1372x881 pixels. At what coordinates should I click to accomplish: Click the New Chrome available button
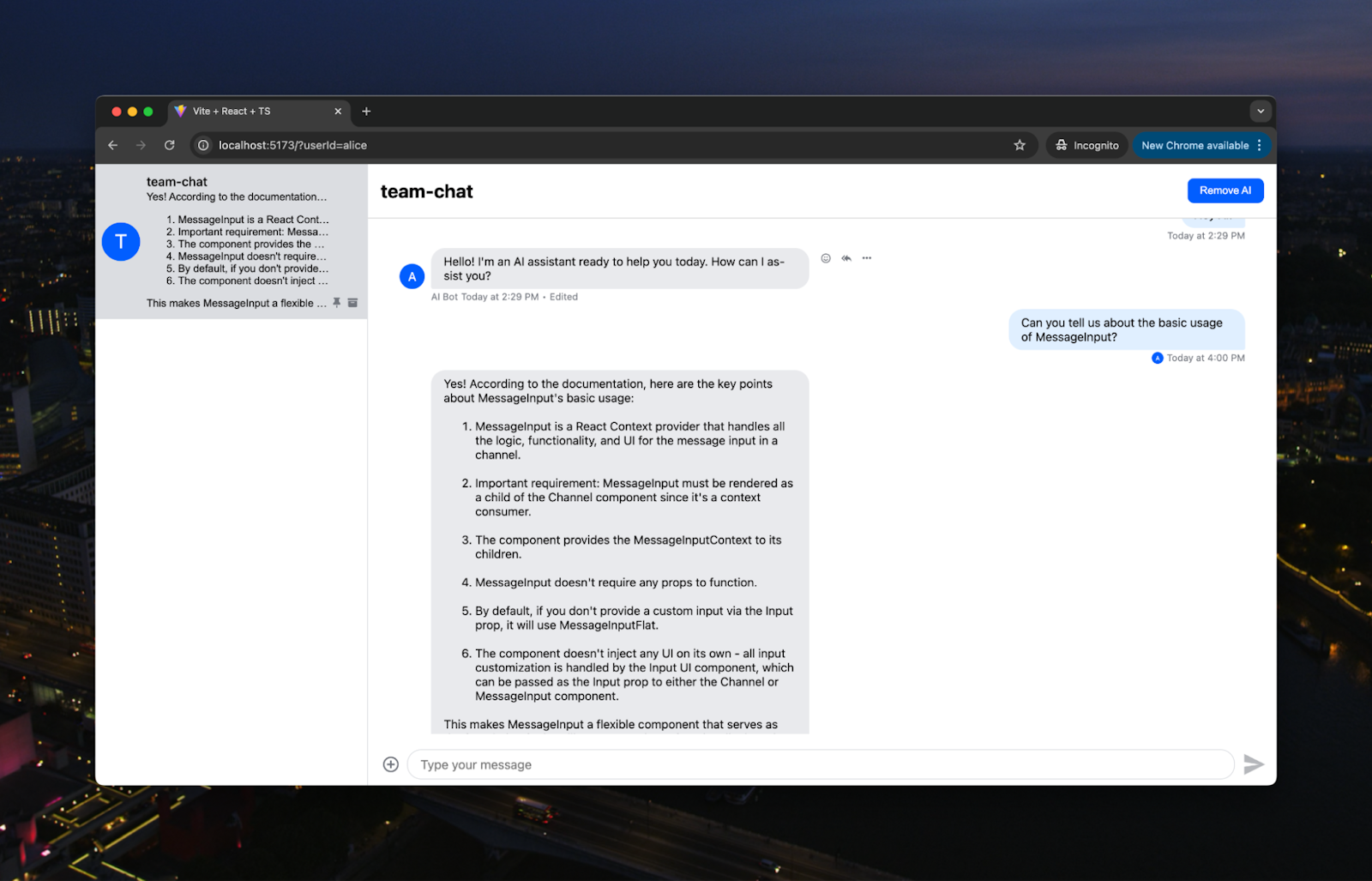pos(1195,145)
